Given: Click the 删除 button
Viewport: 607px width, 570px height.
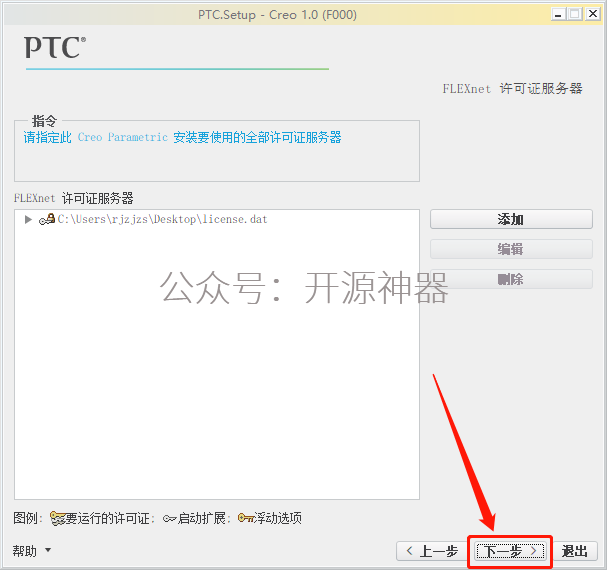Looking at the screenshot, I should pyautogui.click(x=511, y=279).
